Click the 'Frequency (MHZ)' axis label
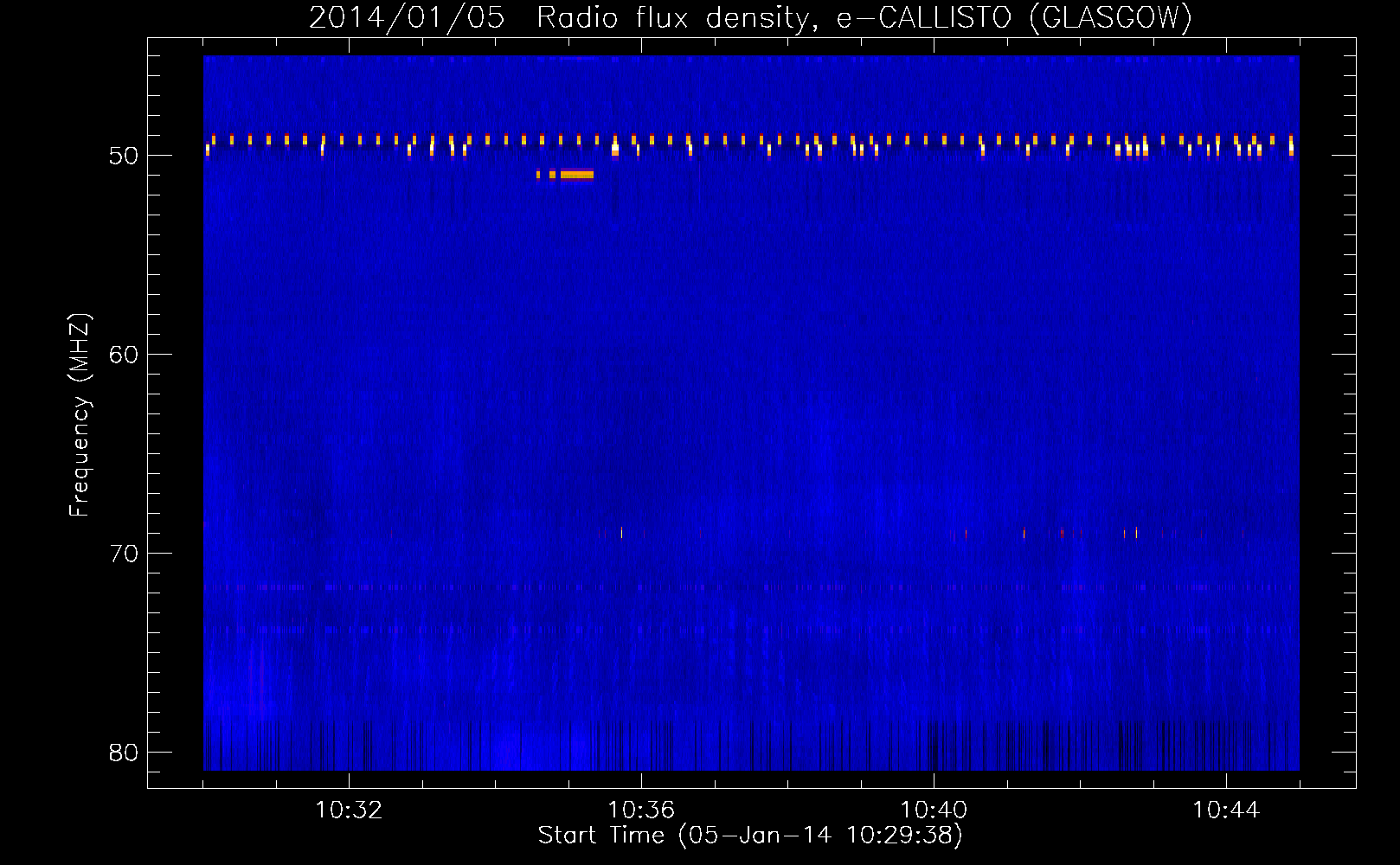The image size is (1400, 865). pos(79,415)
